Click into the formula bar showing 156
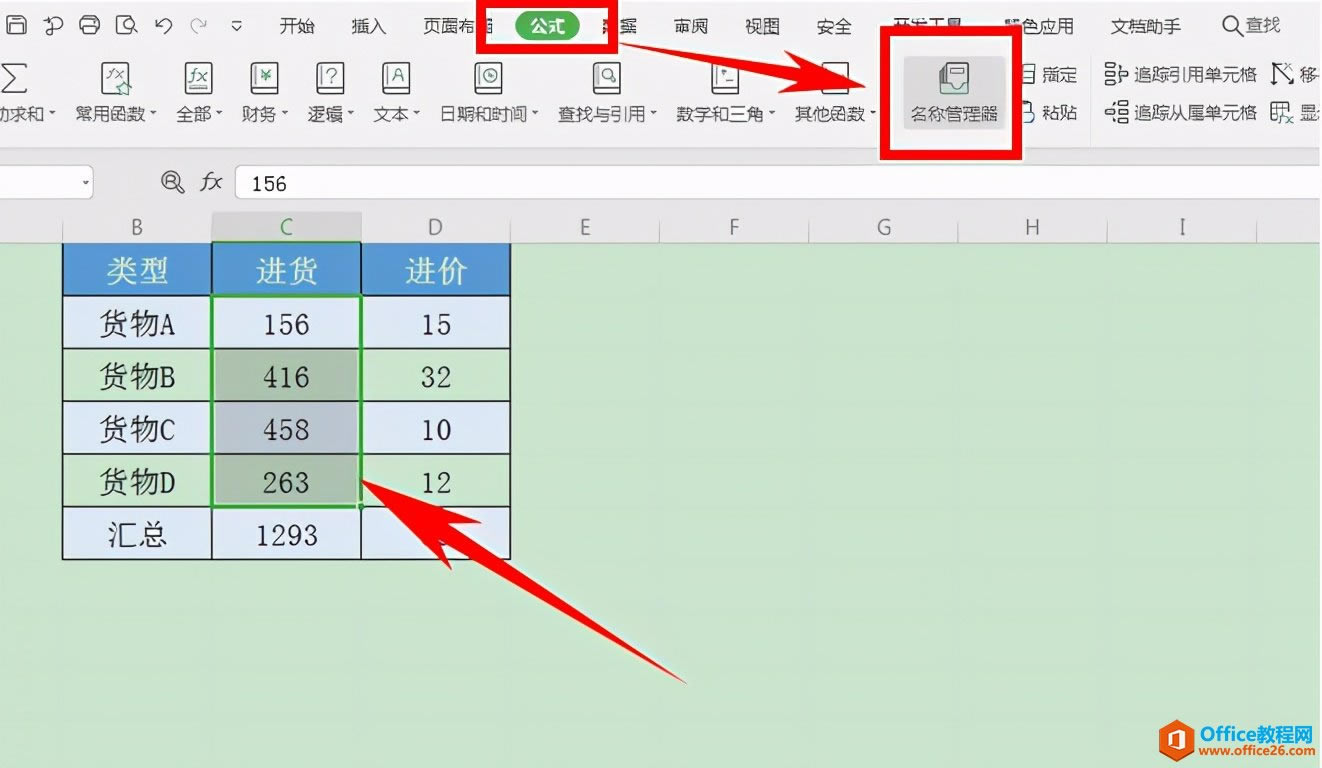The height and width of the screenshot is (768, 1322). click(778, 183)
